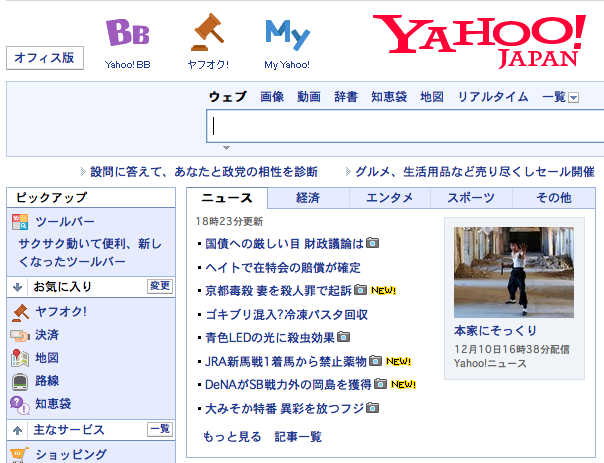Read 国債への厳しい目 財政議論は article
Viewport: 604px width, 463px height.
click(284, 243)
